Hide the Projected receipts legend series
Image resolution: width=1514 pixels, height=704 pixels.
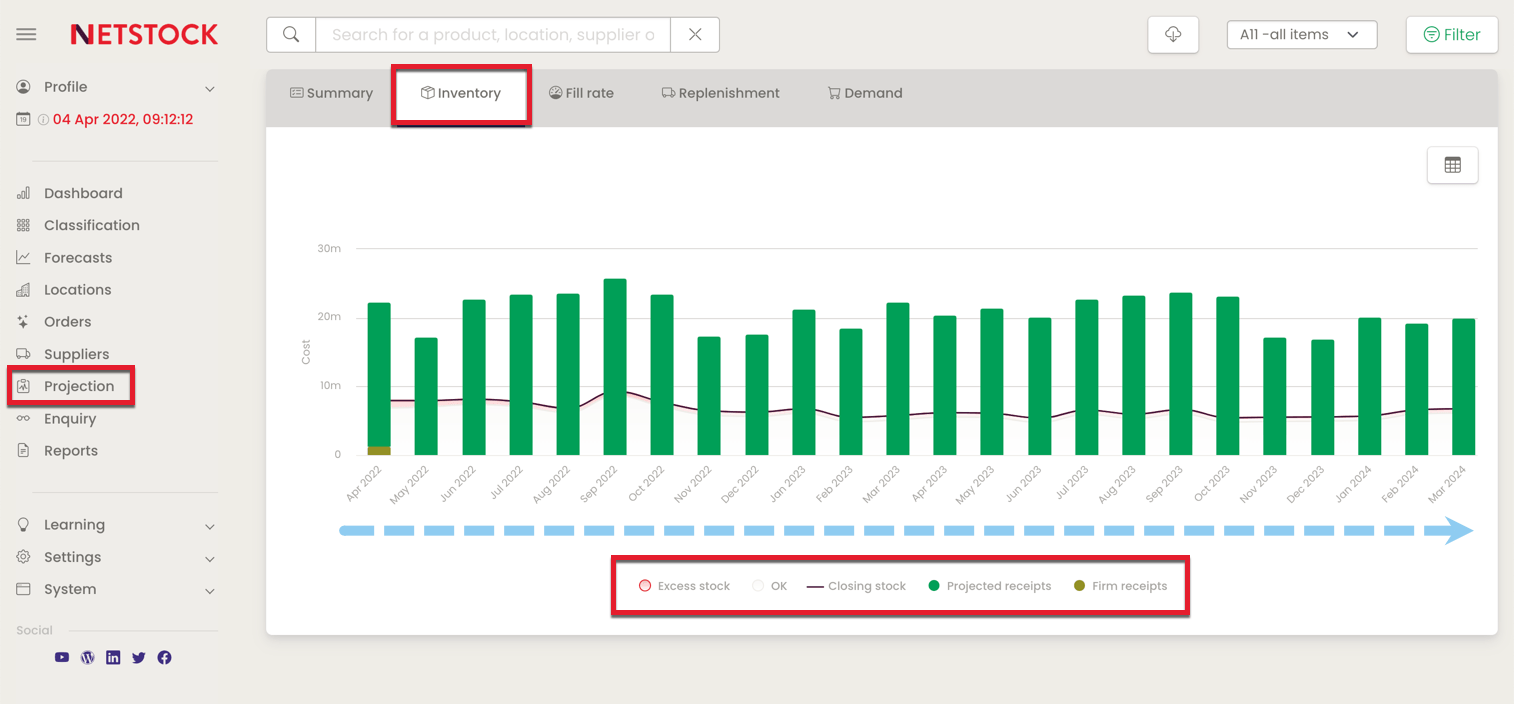pyautogui.click(x=989, y=586)
